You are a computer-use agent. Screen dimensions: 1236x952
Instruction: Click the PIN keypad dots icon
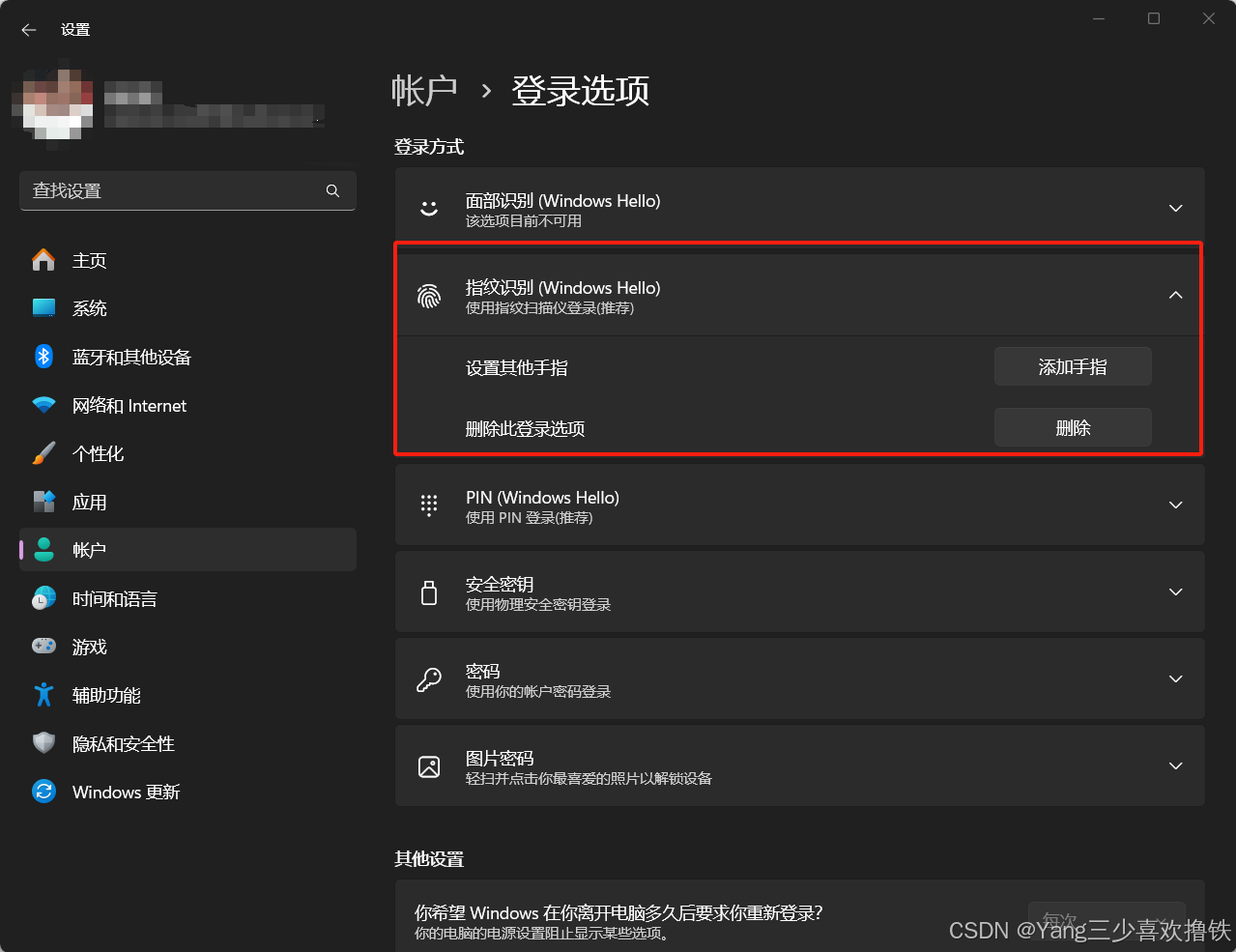pyautogui.click(x=429, y=505)
